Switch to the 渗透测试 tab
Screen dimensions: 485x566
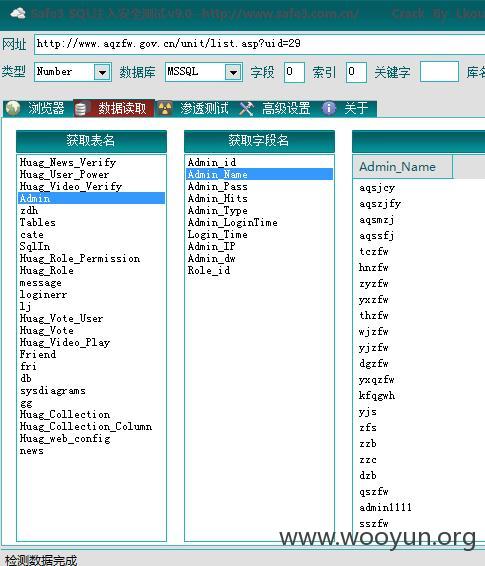point(204,109)
